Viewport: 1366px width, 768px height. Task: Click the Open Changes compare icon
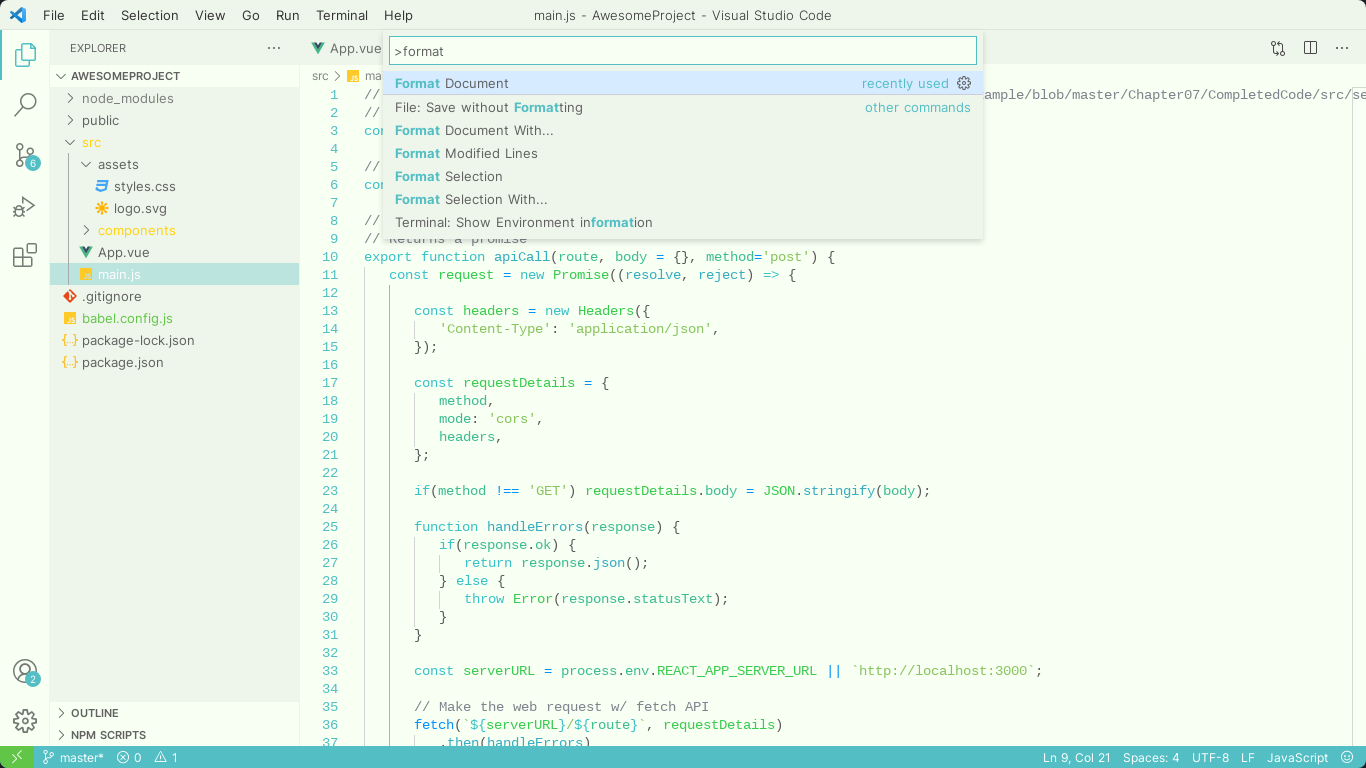1278,48
